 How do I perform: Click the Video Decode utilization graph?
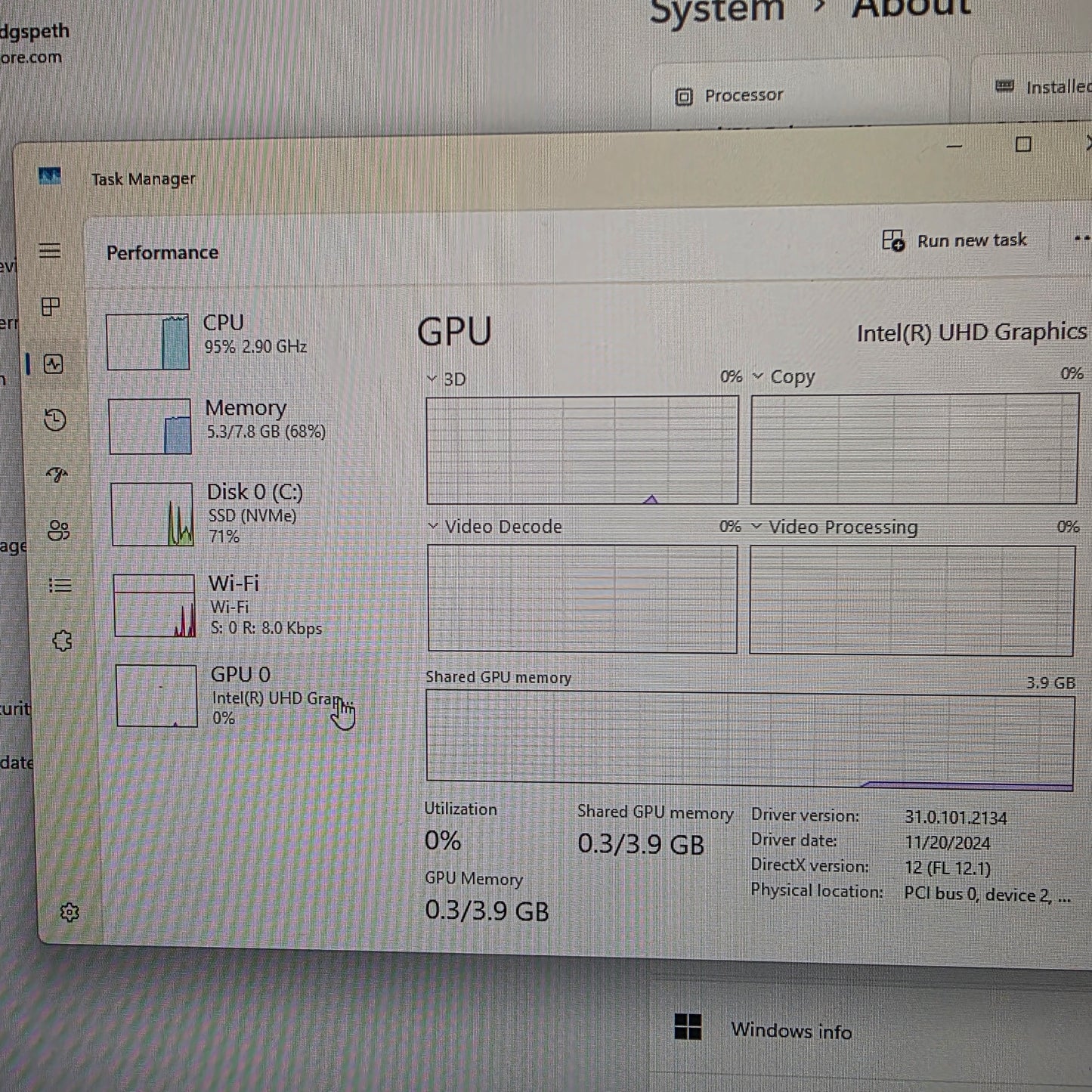tap(582, 599)
